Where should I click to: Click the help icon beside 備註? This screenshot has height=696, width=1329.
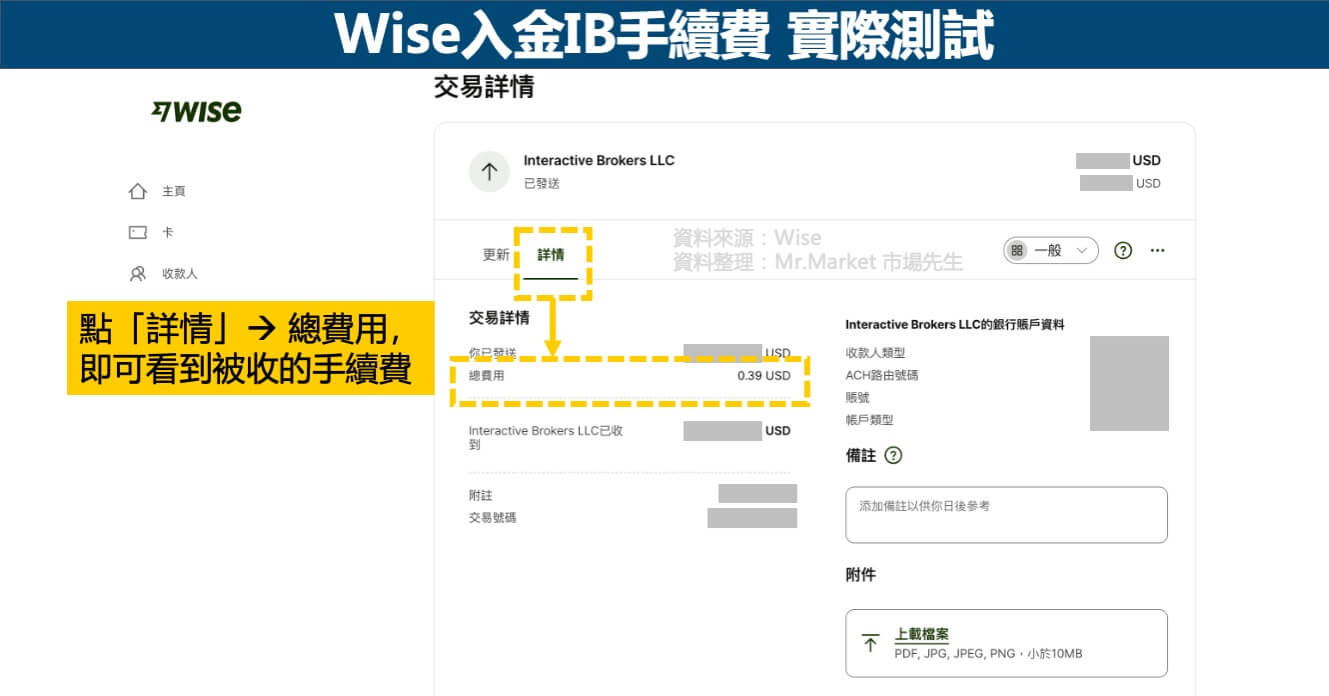(893, 455)
